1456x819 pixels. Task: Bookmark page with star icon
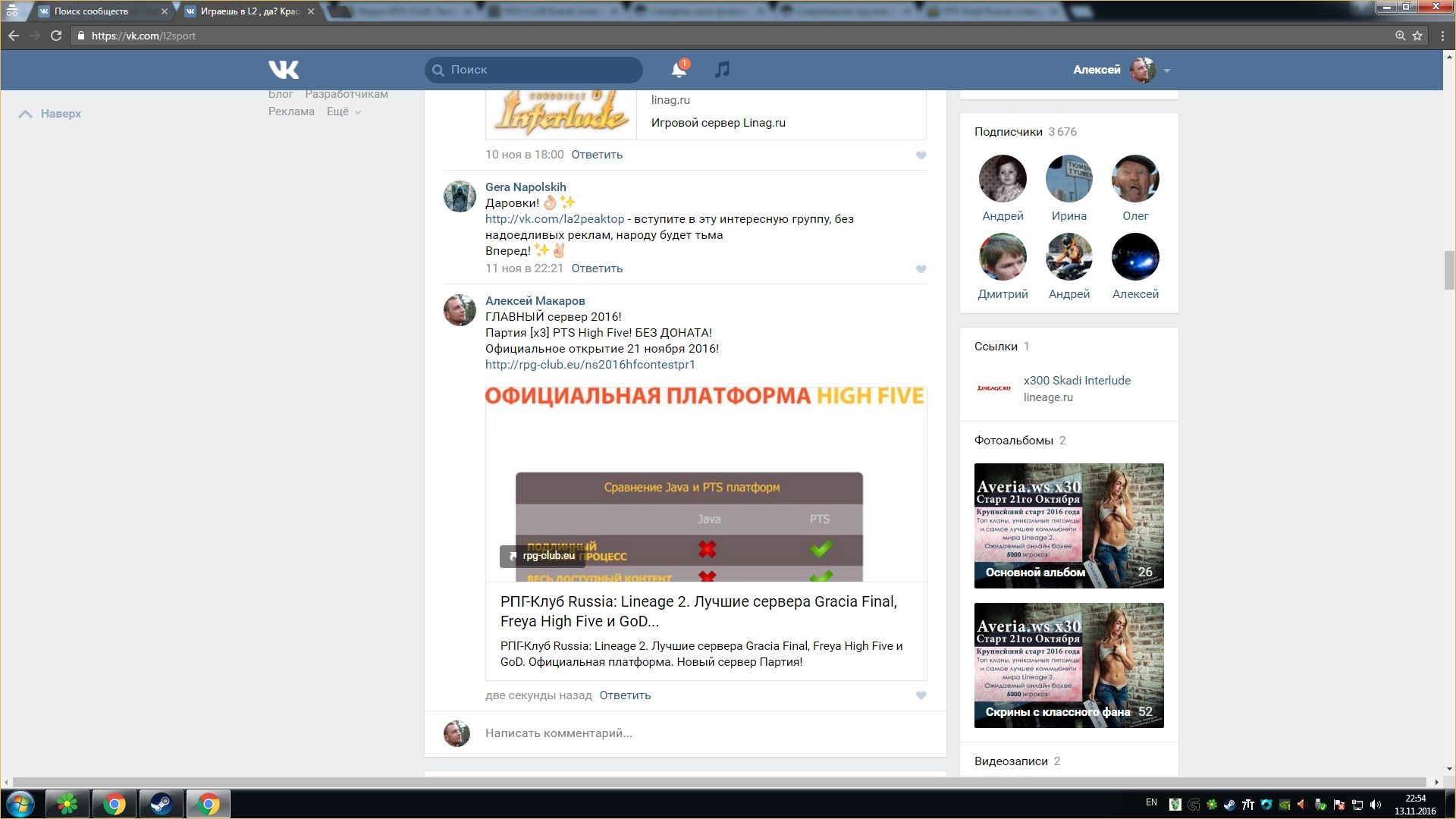pos(1417,36)
